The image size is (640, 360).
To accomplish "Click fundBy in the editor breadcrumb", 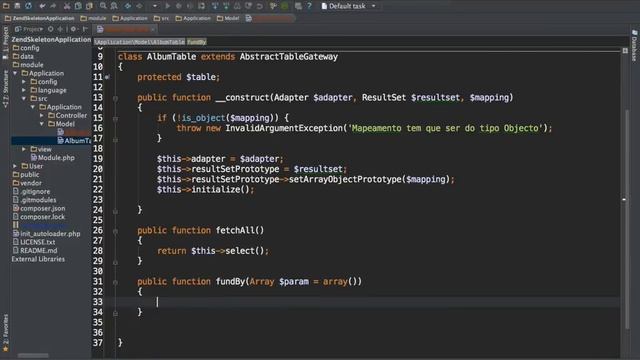I will tap(197, 42).
